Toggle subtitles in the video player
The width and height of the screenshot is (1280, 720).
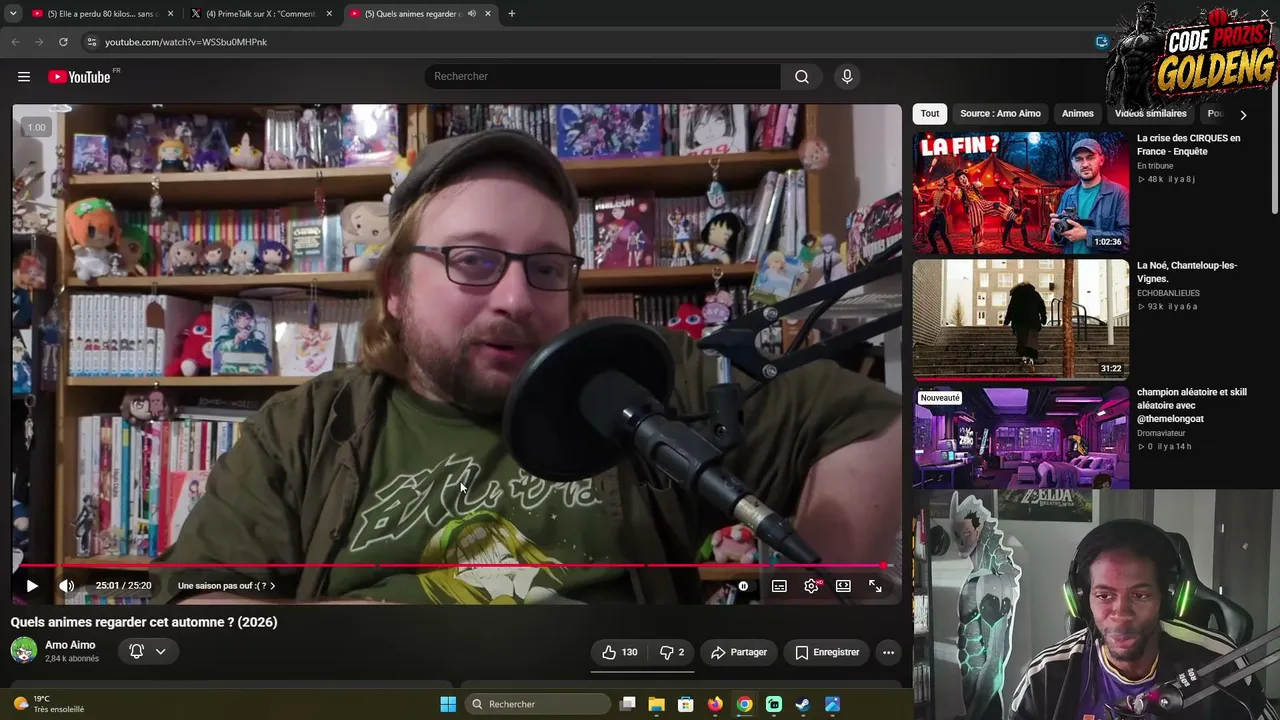(779, 586)
